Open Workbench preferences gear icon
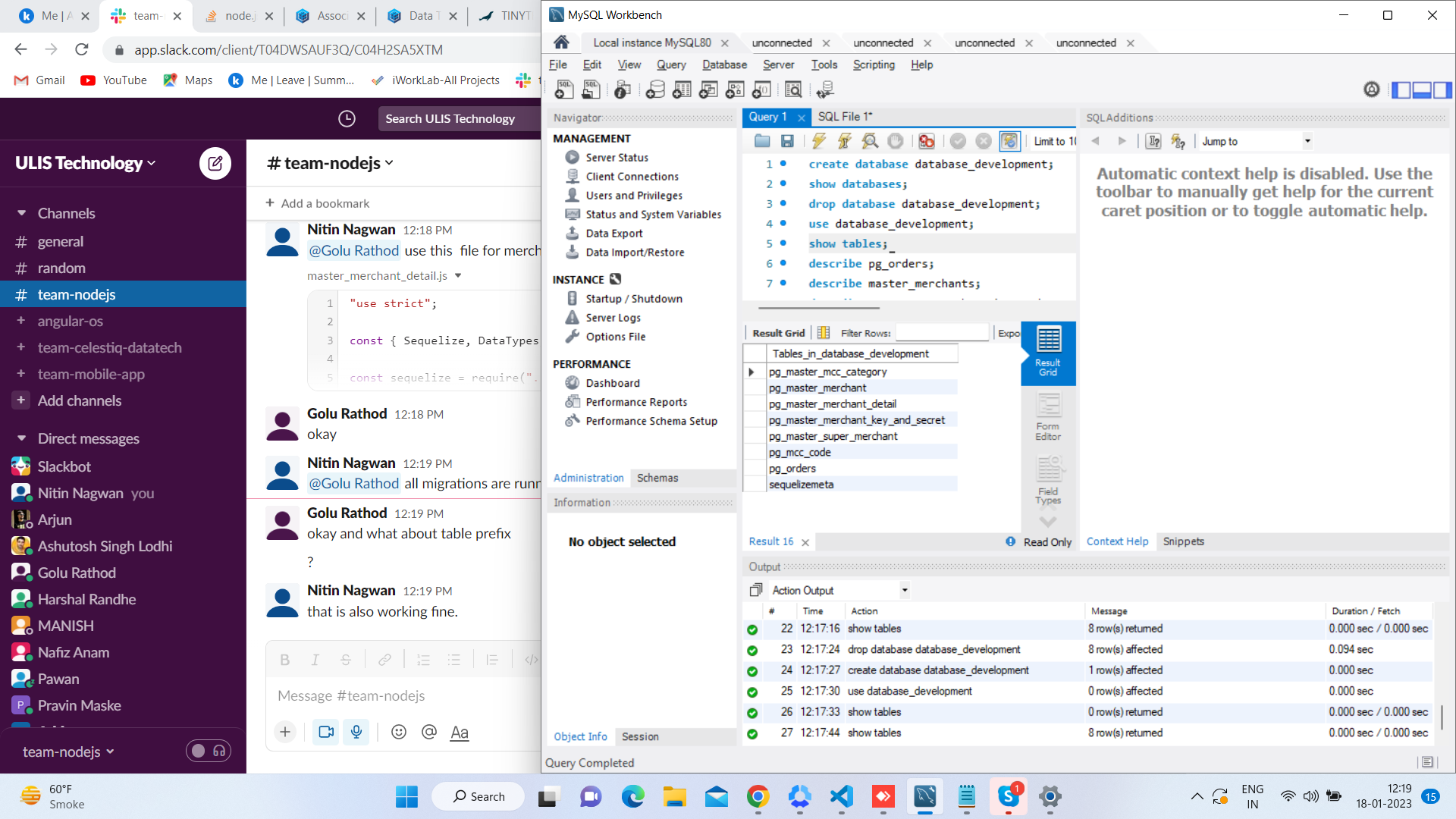Viewport: 1456px width, 819px height. pos(1372,89)
